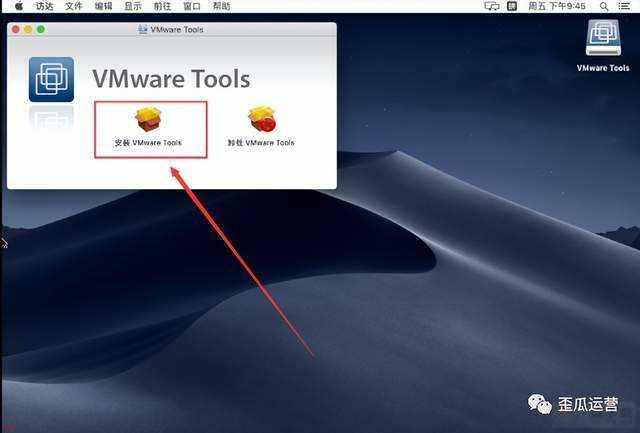The width and height of the screenshot is (640, 433).
Task: Click the 卸载 VMware Tools uninstaller icon
Action: click(x=262, y=119)
